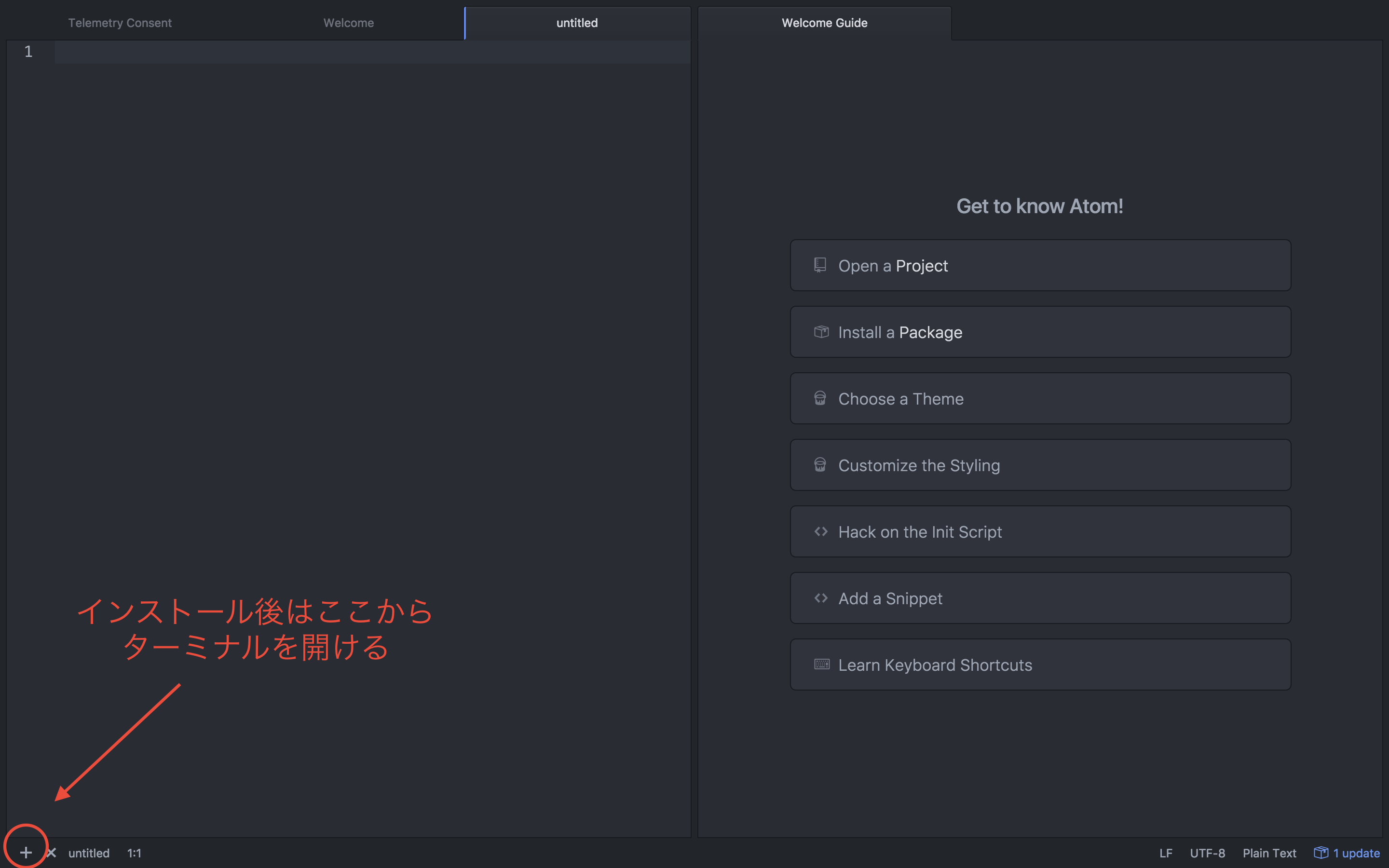Click the paint bucket icon beside Choose a Theme

(x=820, y=398)
